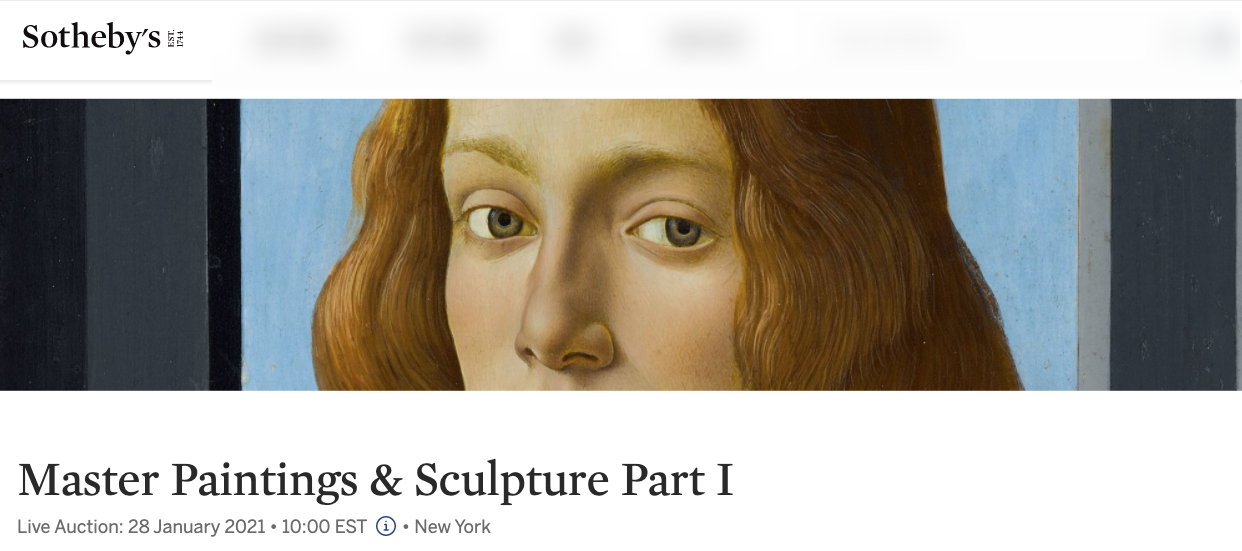
Task: Open the second blurred header navigation item
Action: 445,41
